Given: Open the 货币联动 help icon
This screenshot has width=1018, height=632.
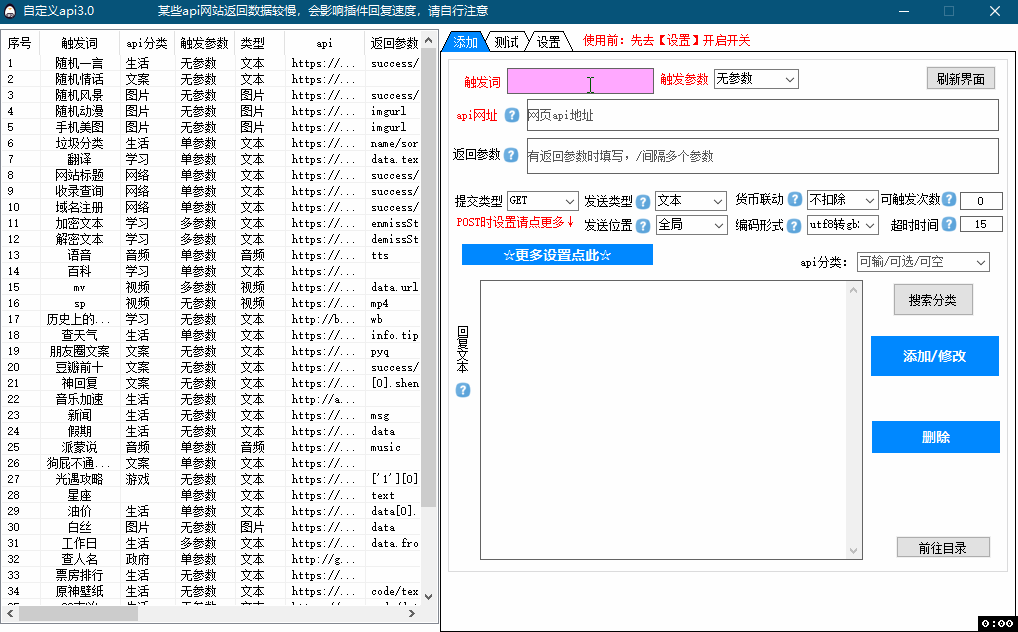Looking at the screenshot, I should (x=793, y=199).
